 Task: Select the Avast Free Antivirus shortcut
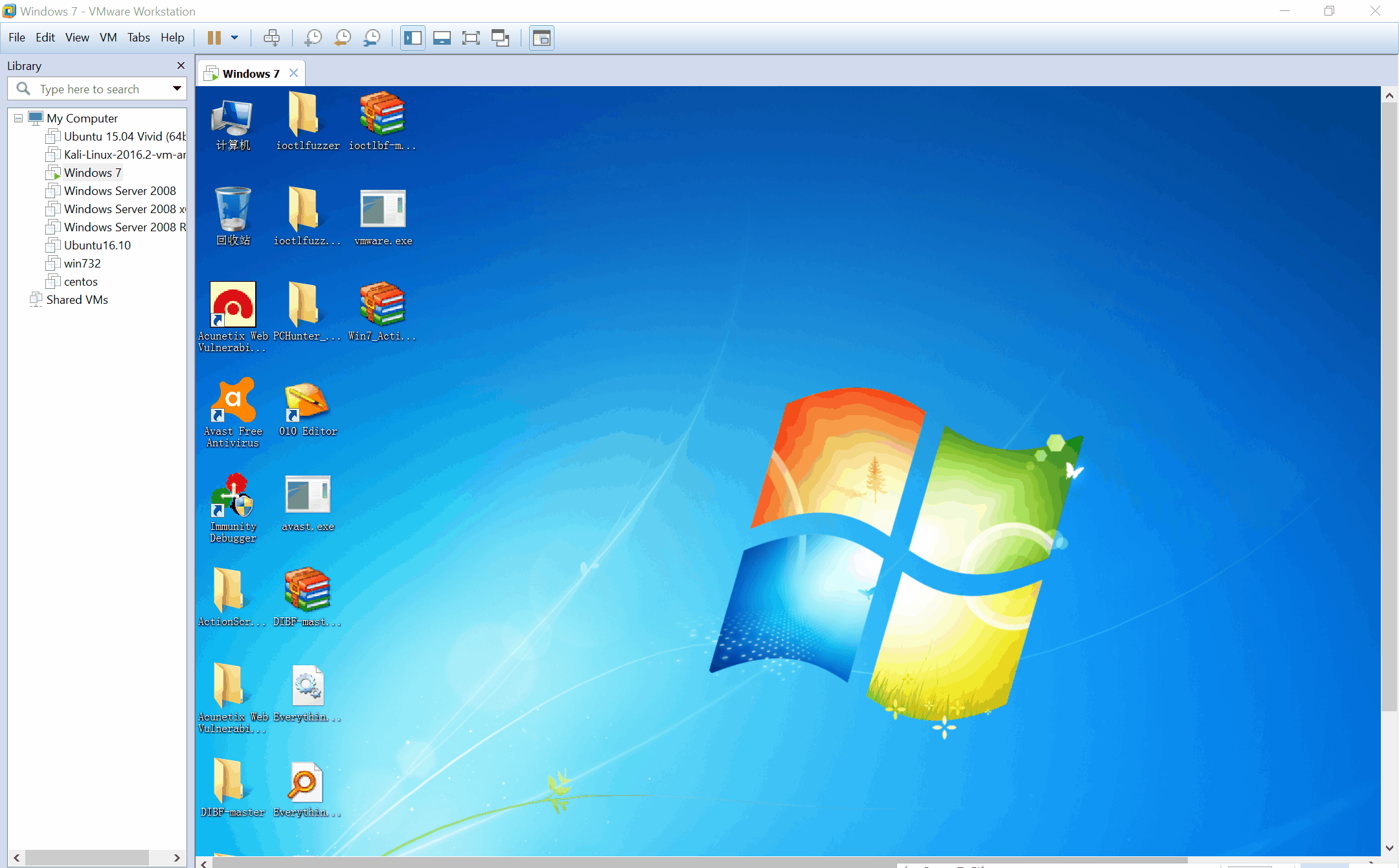pos(233,413)
